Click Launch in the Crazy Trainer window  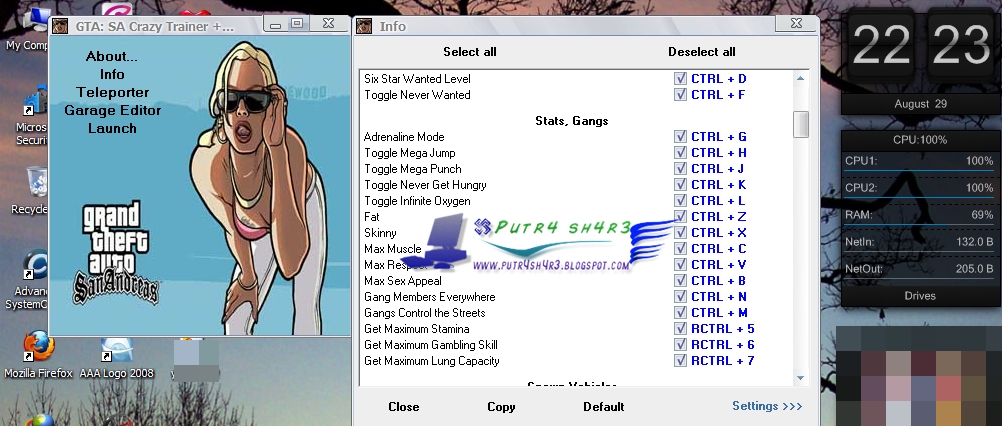[x=112, y=128]
